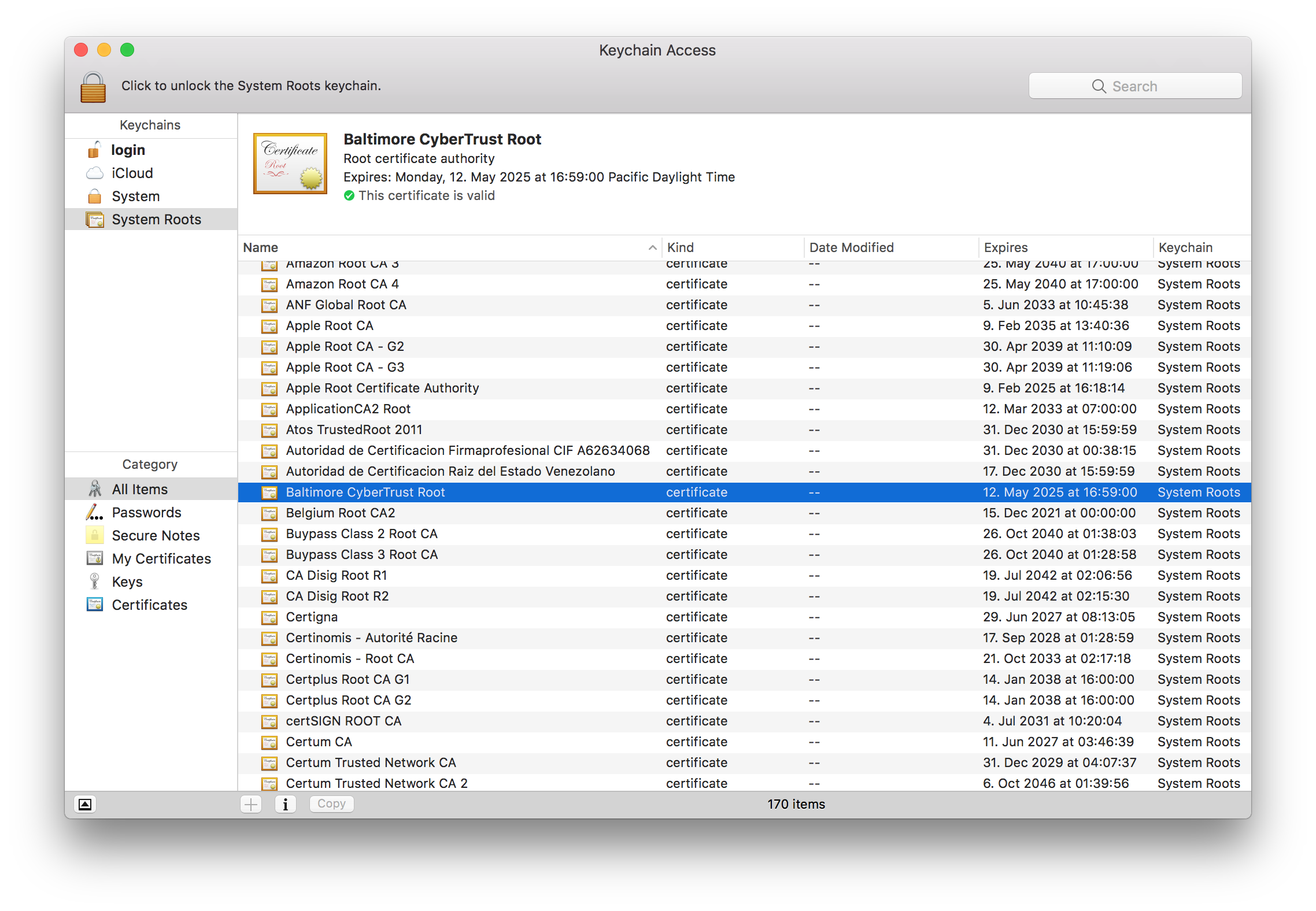Show All Items category
Image resolution: width=1316 pixels, height=911 pixels.
click(151, 490)
